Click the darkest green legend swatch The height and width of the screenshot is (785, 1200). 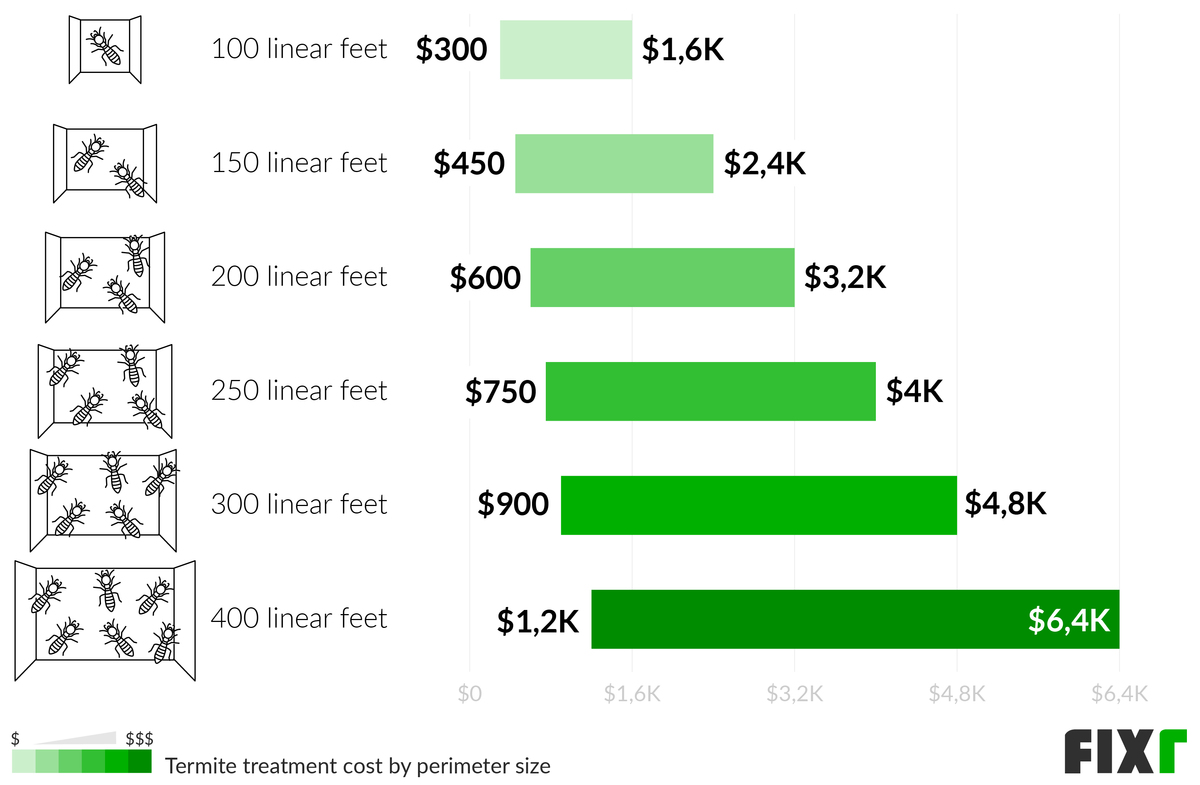click(x=140, y=763)
